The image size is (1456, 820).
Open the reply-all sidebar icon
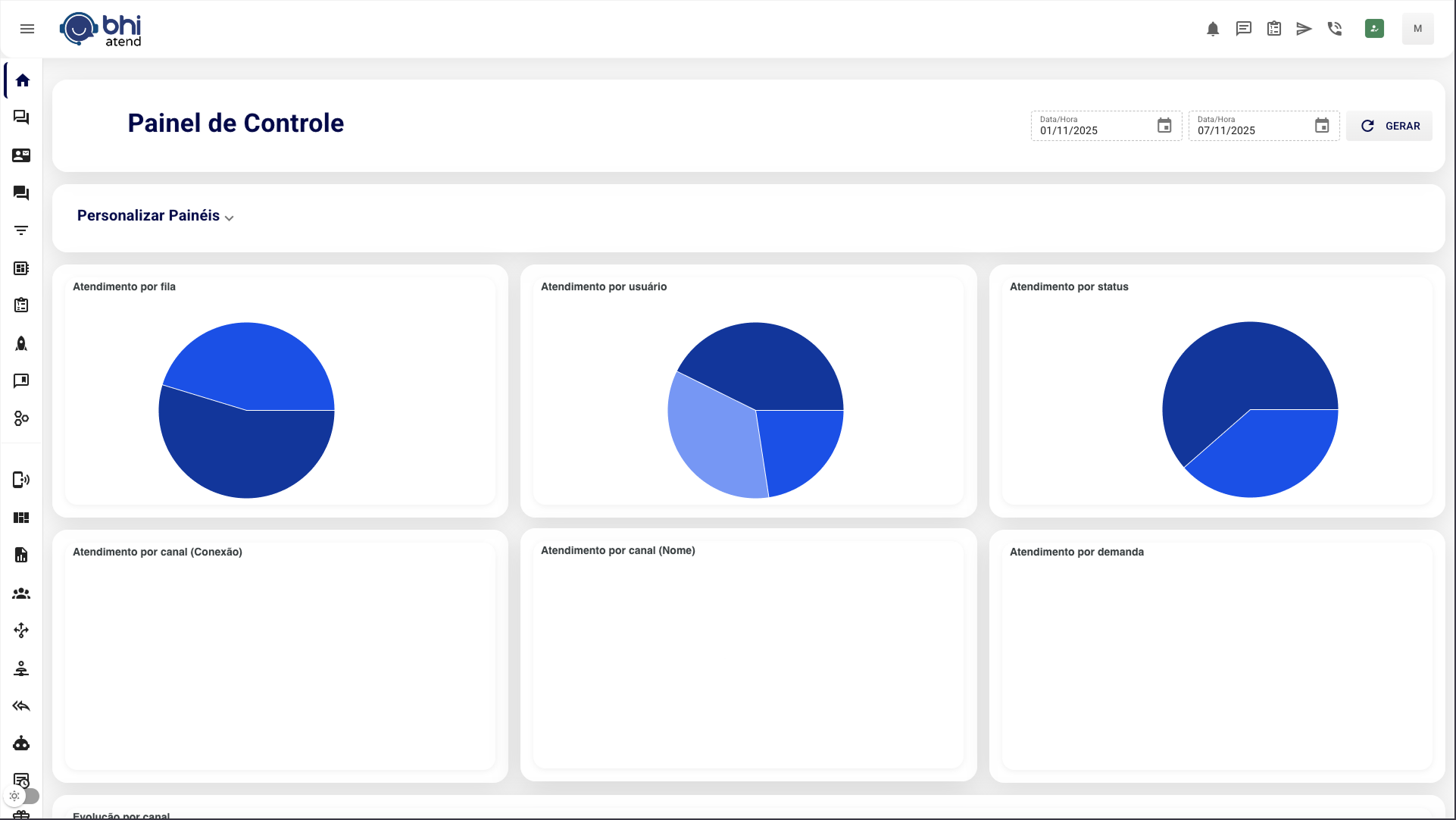[x=21, y=706]
